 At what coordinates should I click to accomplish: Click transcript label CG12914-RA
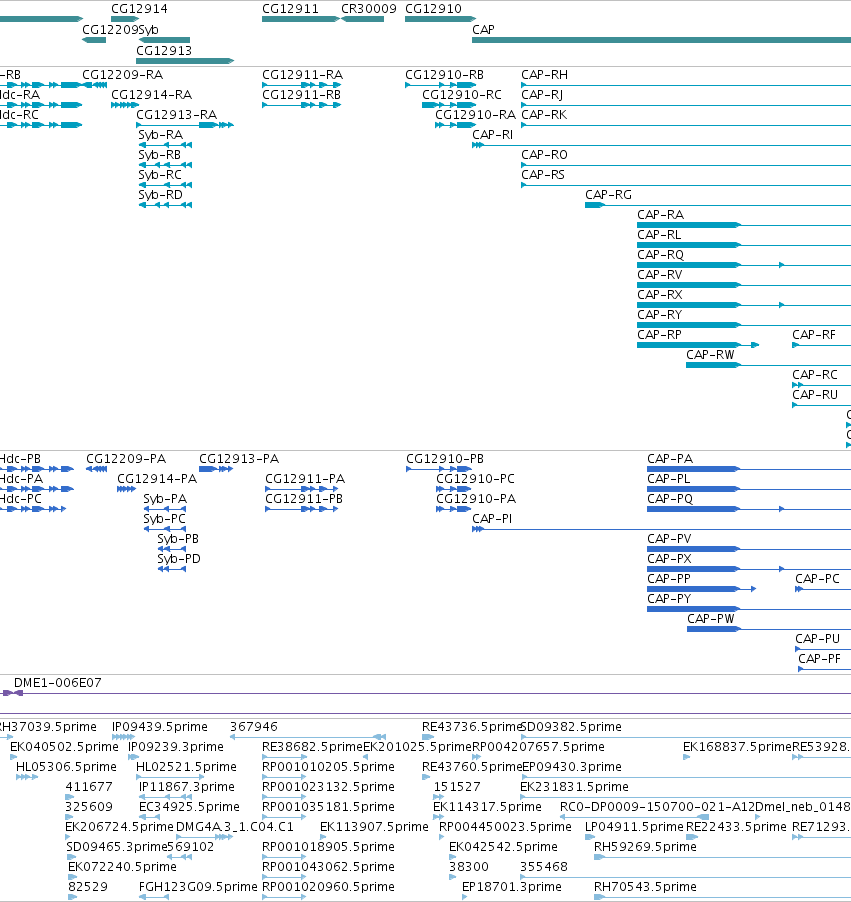[151, 94]
